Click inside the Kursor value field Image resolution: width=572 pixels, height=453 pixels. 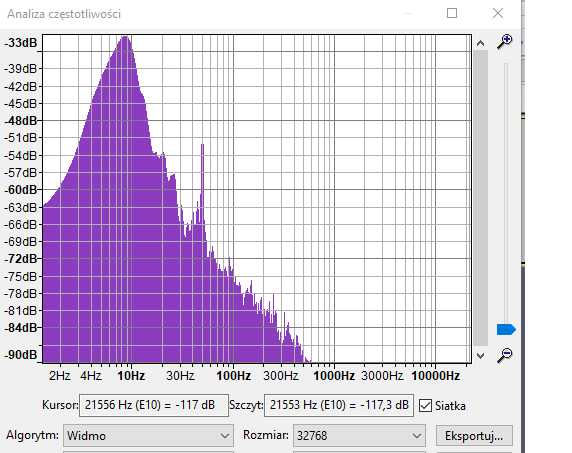[154, 405]
